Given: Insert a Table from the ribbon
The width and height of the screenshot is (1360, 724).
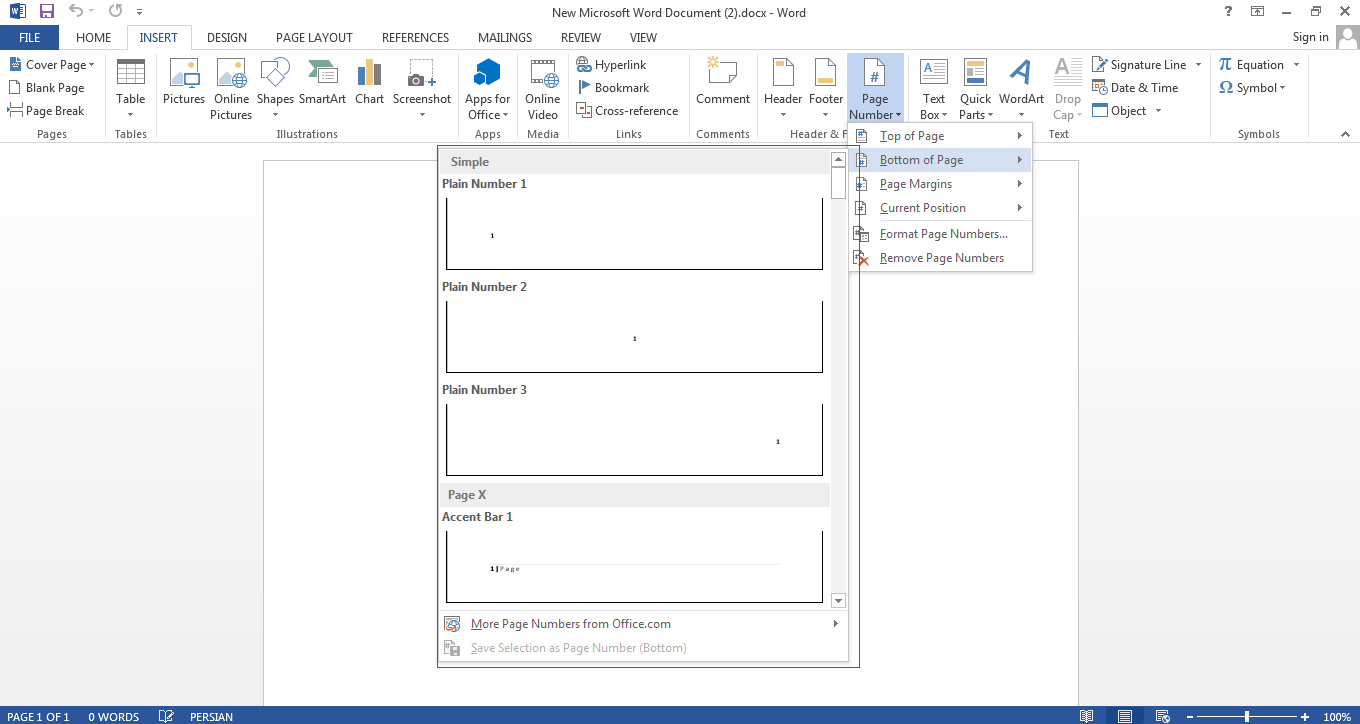Looking at the screenshot, I should pos(131,89).
